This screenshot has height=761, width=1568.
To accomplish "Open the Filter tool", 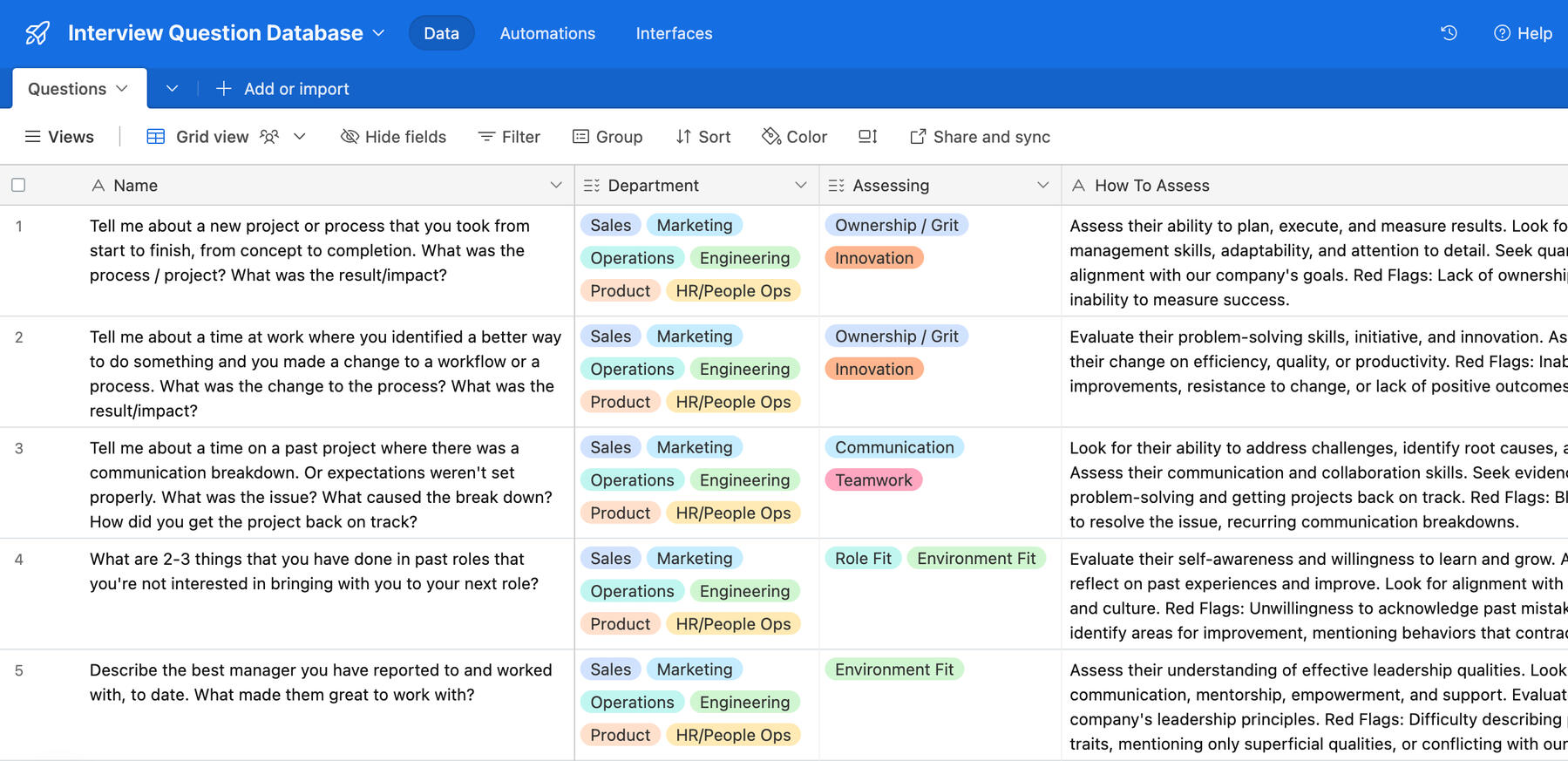I will click(509, 137).
